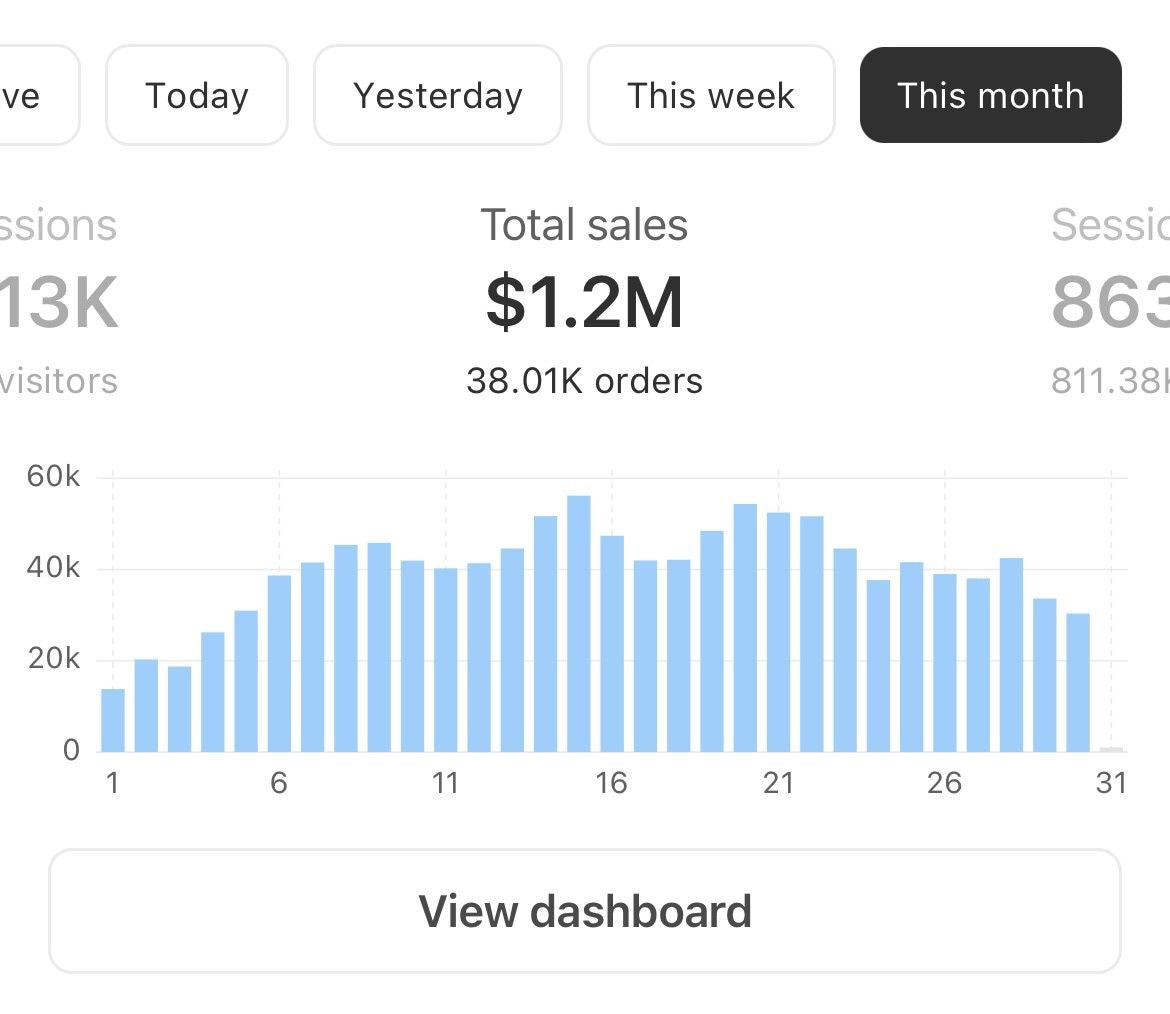The width and height of the screenshot is (1170, 1014).
Task: Select the tallest bar on day 15
Action: [579, 624]
